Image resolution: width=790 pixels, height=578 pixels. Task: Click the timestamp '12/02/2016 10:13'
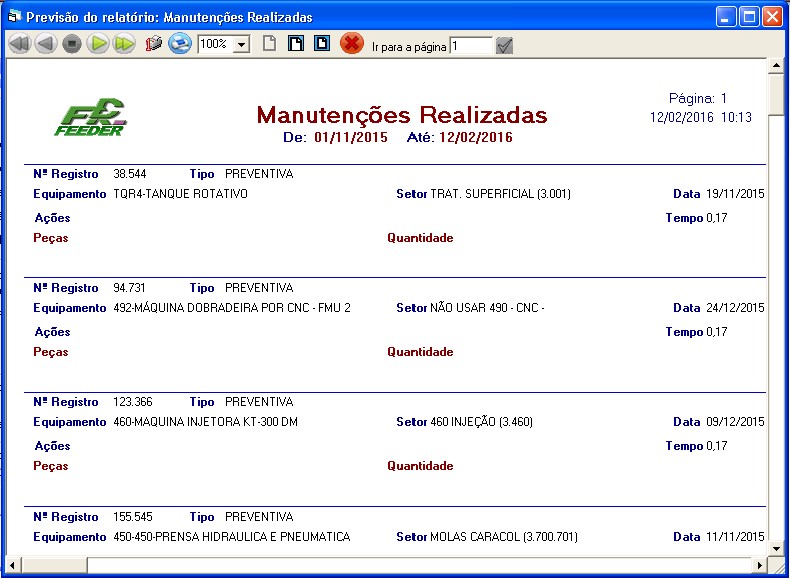[701, 117]
